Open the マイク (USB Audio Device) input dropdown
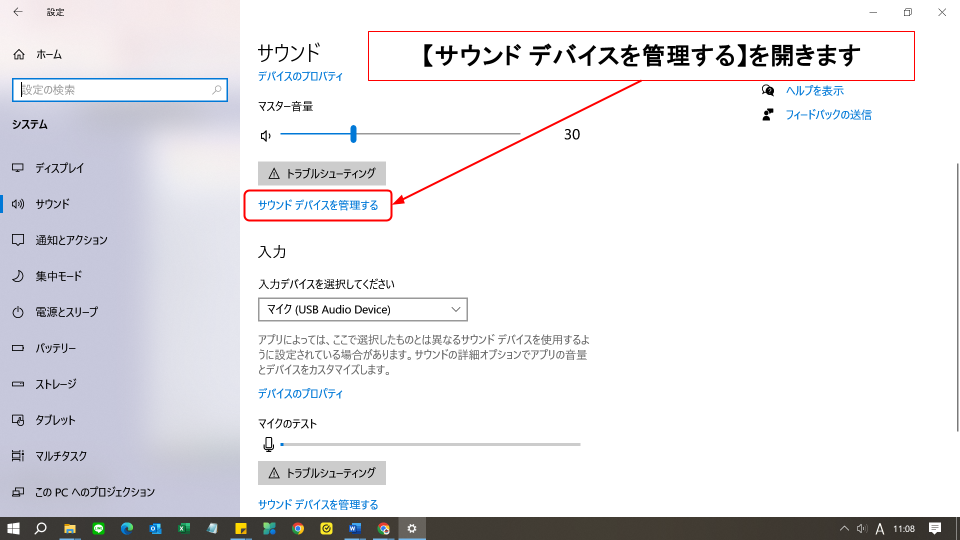 pos(362,309)
